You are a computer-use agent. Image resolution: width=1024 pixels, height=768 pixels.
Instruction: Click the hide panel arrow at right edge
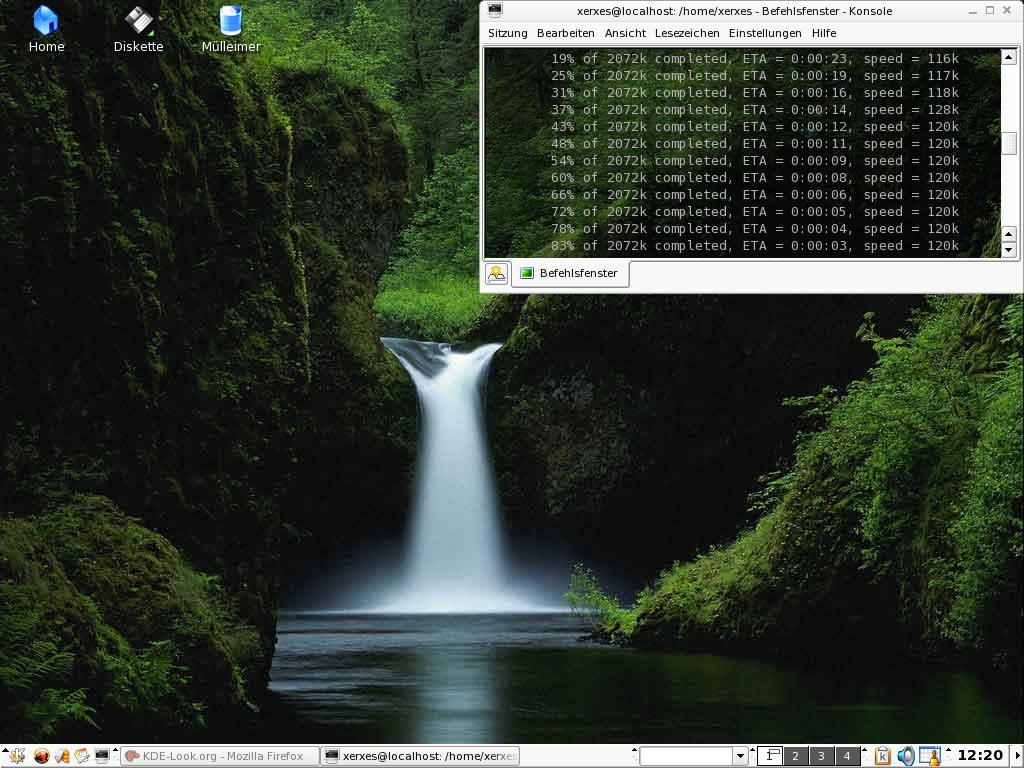(x=1016, y=756)
